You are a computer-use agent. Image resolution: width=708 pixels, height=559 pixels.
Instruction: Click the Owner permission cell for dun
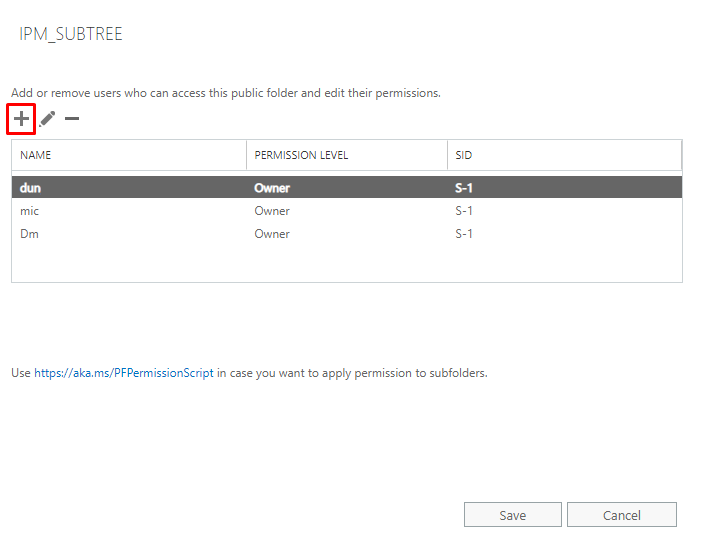[272, 188]
